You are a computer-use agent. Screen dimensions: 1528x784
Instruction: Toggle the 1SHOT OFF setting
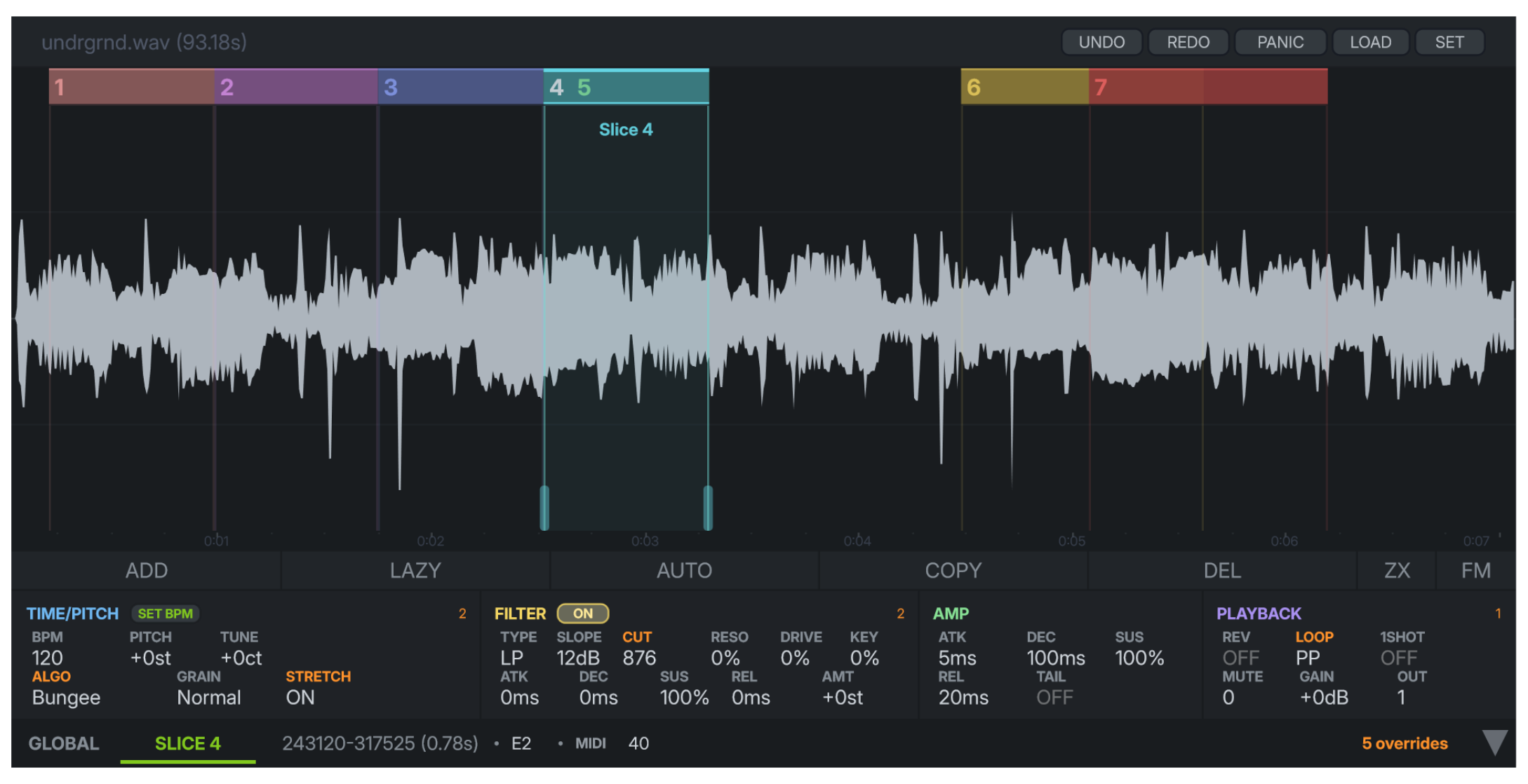tap(1398, 658)
